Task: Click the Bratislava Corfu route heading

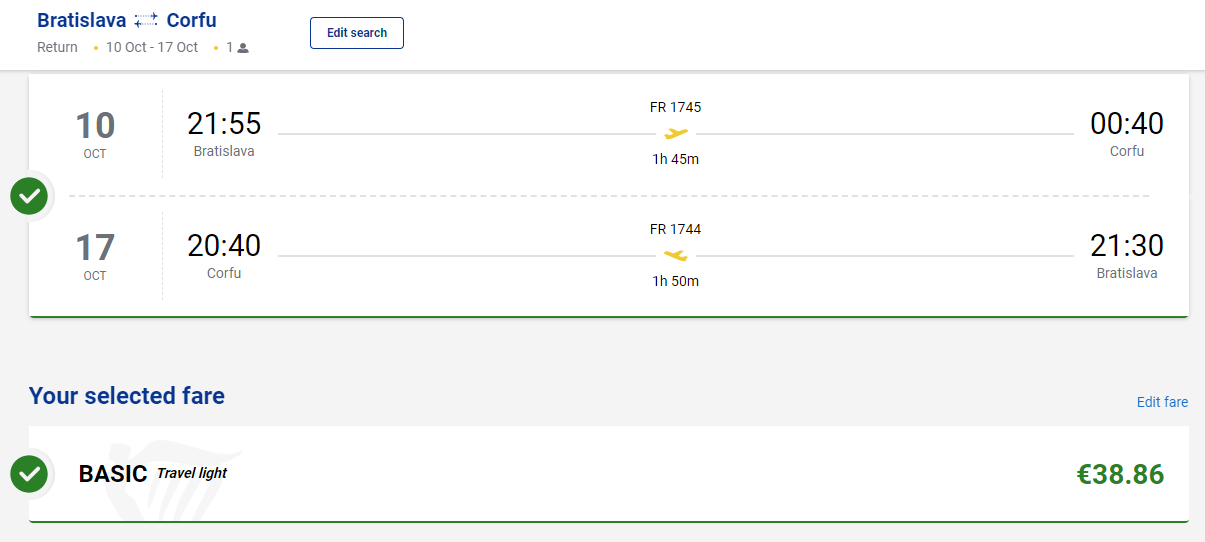Action: click(x=127, y=20)
